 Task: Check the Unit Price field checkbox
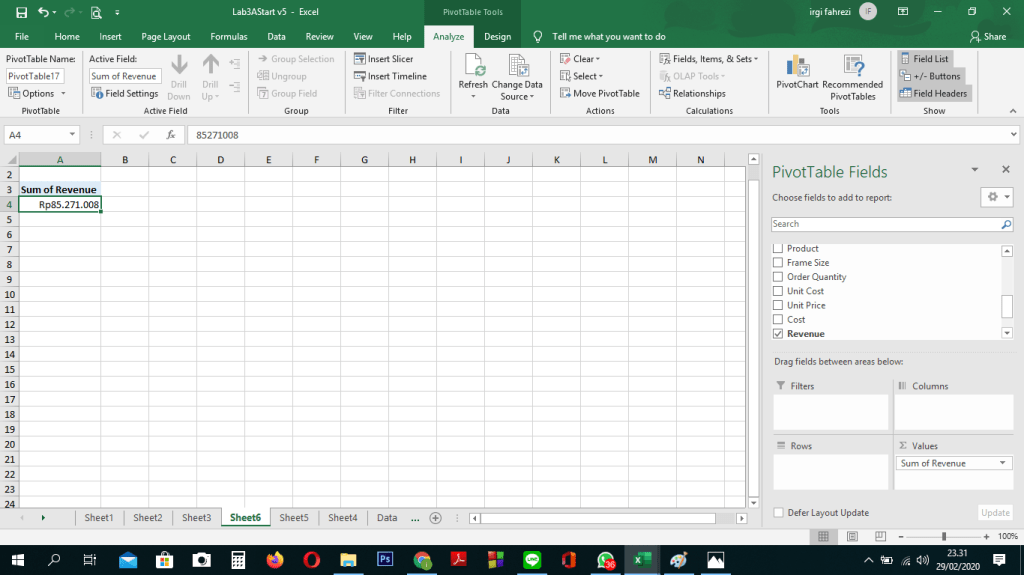pos(778,305)
